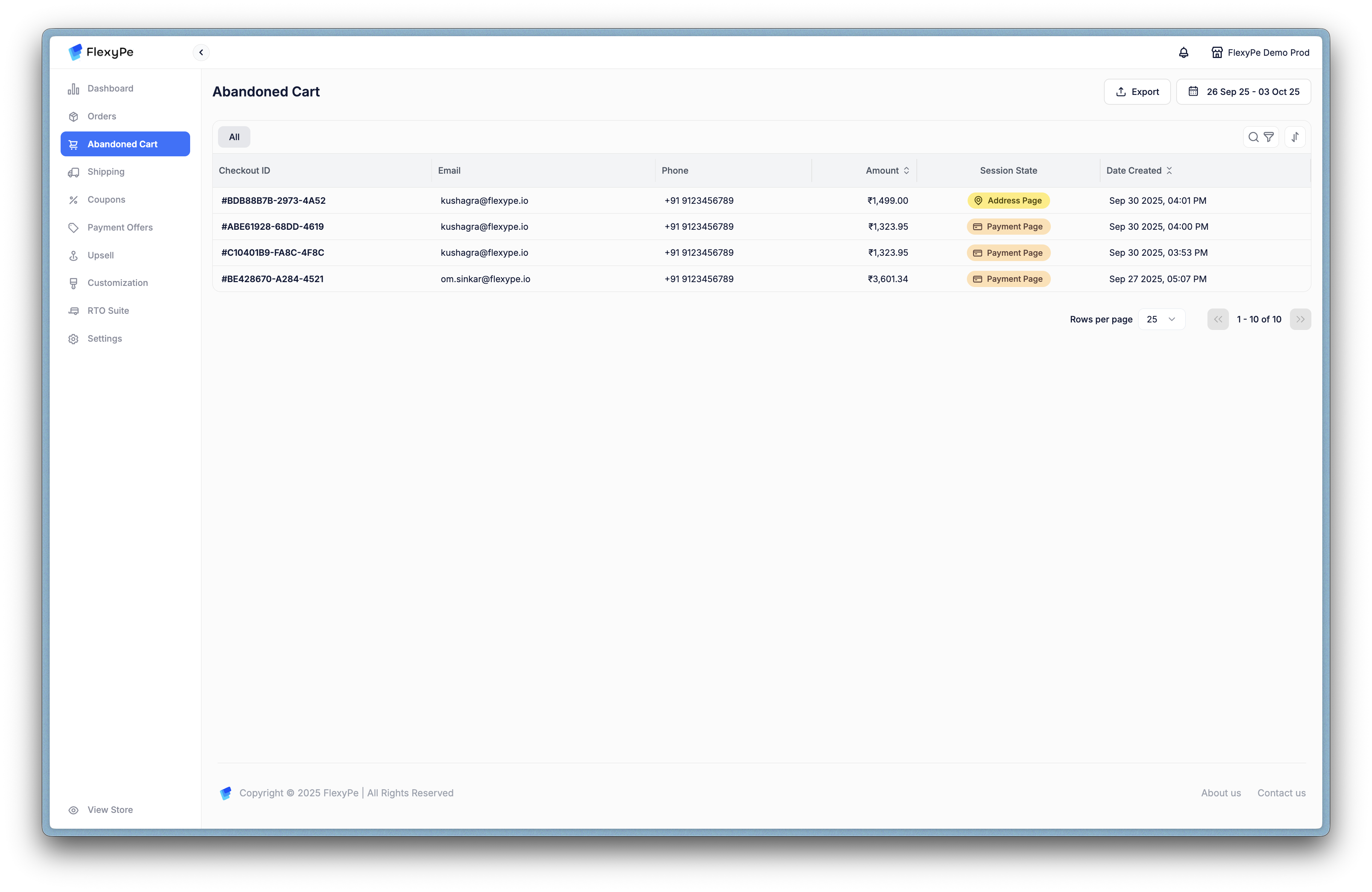Open the search icon in table toolbar
This screenshot has width=1372, height=892.
coord(1253,137)
